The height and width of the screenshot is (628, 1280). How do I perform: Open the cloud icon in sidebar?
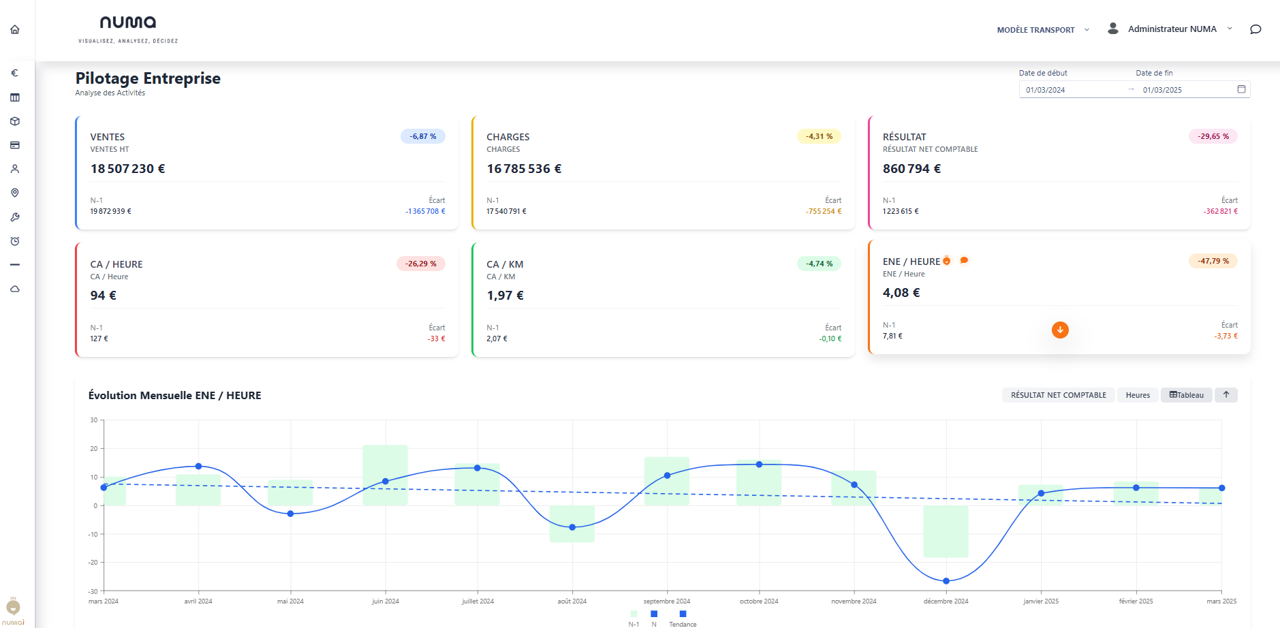point(15,289)
